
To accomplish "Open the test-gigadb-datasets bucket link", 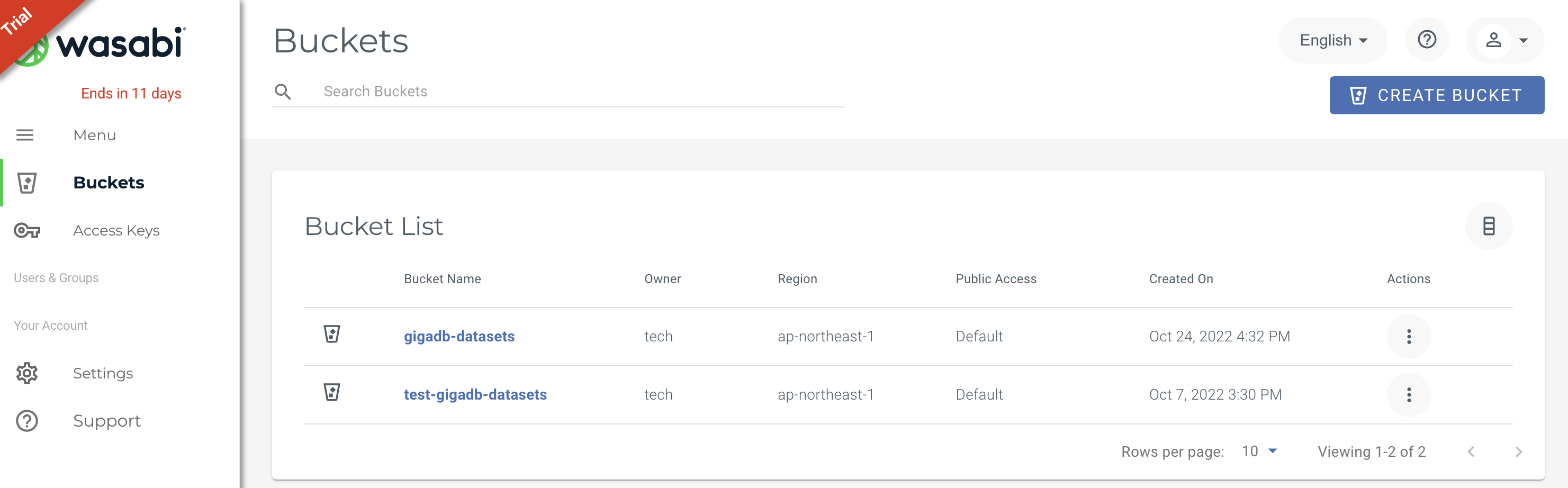I will coord(475,394).
